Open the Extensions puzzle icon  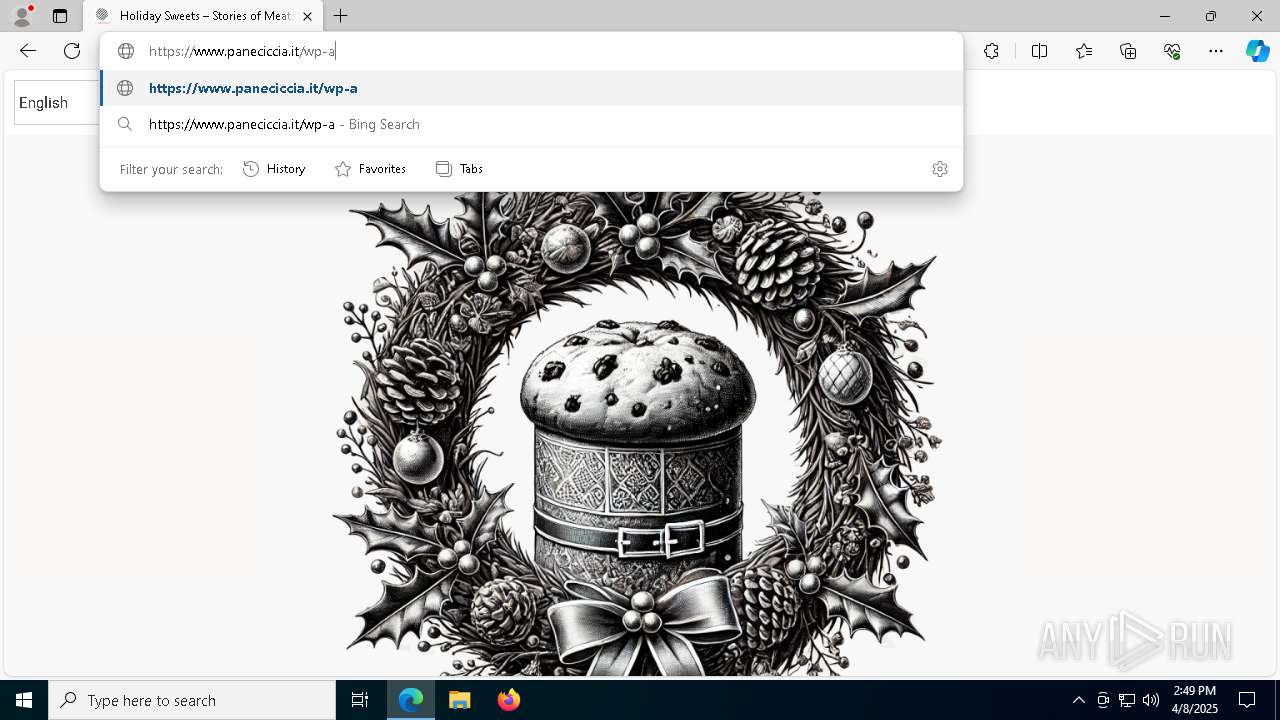coord(991,51)
